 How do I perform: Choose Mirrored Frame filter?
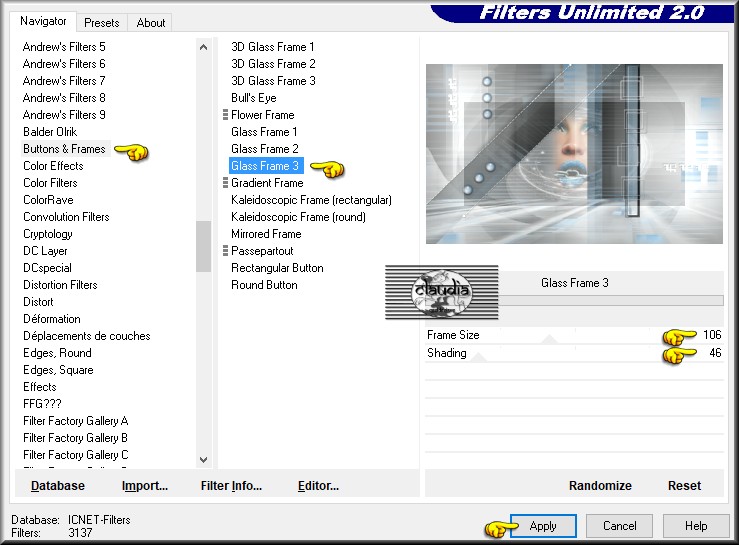(266, 234)
